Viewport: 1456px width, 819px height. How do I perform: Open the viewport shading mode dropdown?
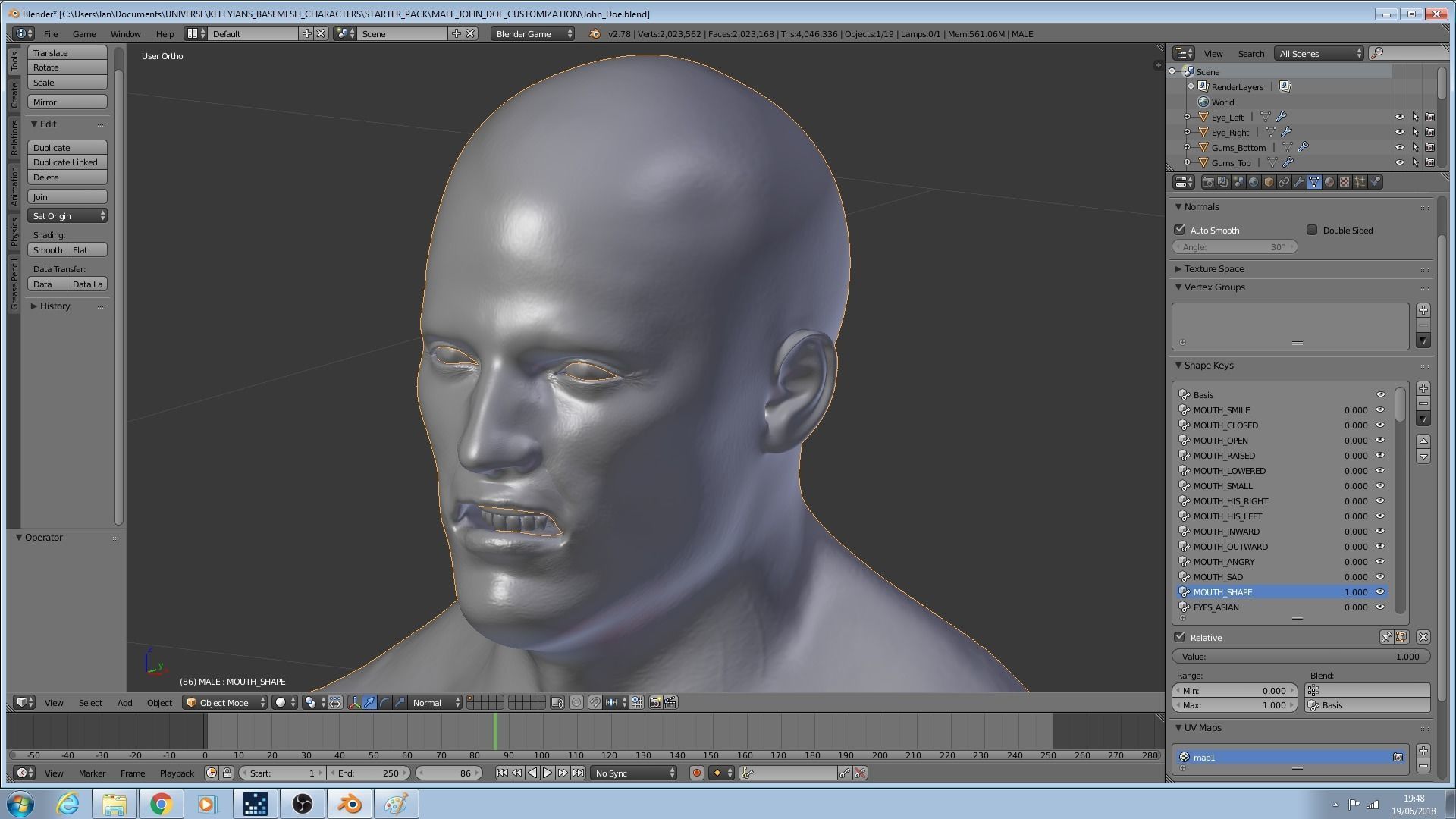tap(284, 702)
